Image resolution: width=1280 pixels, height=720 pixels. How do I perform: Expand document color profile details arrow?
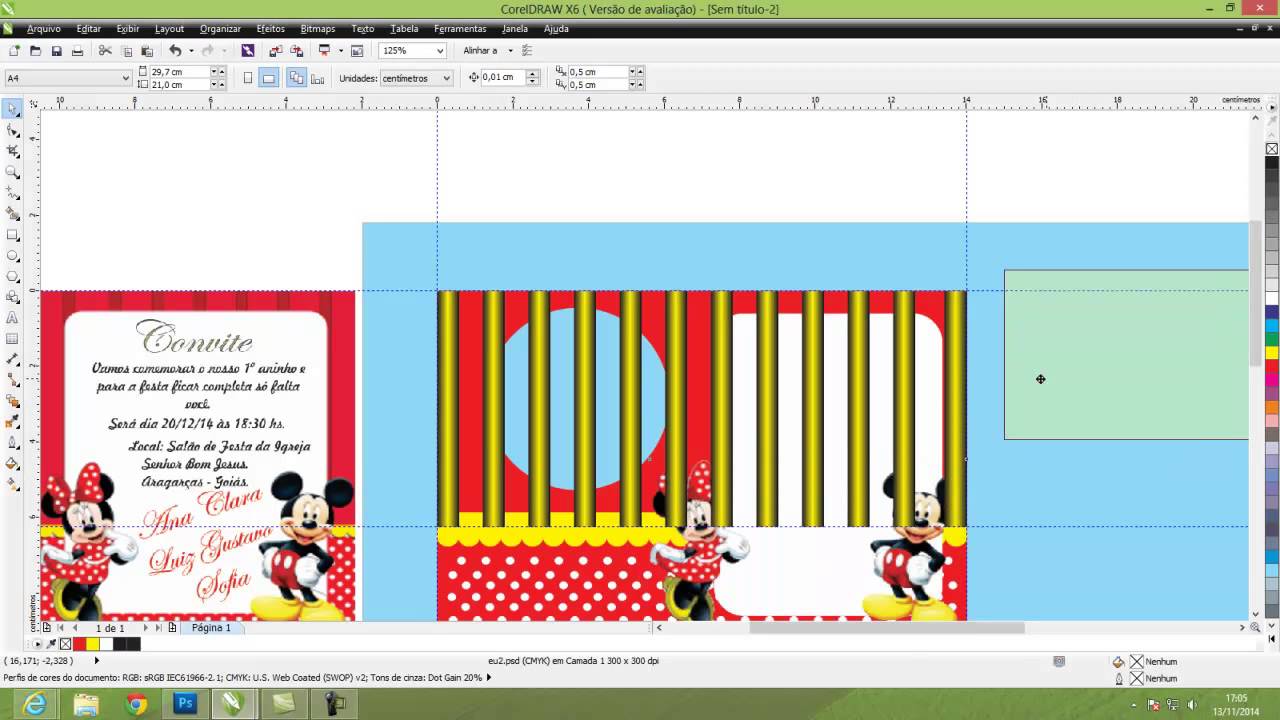click(x=489, y=678)
